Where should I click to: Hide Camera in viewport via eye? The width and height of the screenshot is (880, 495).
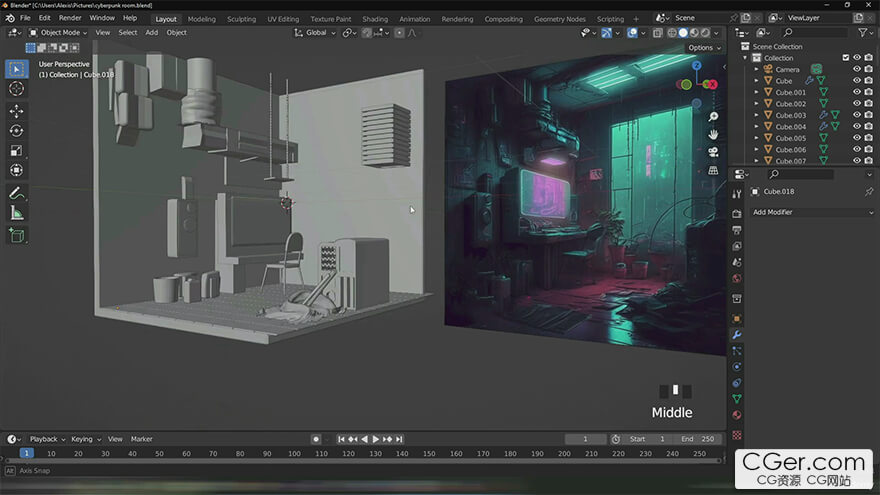(x=856, y=69)
